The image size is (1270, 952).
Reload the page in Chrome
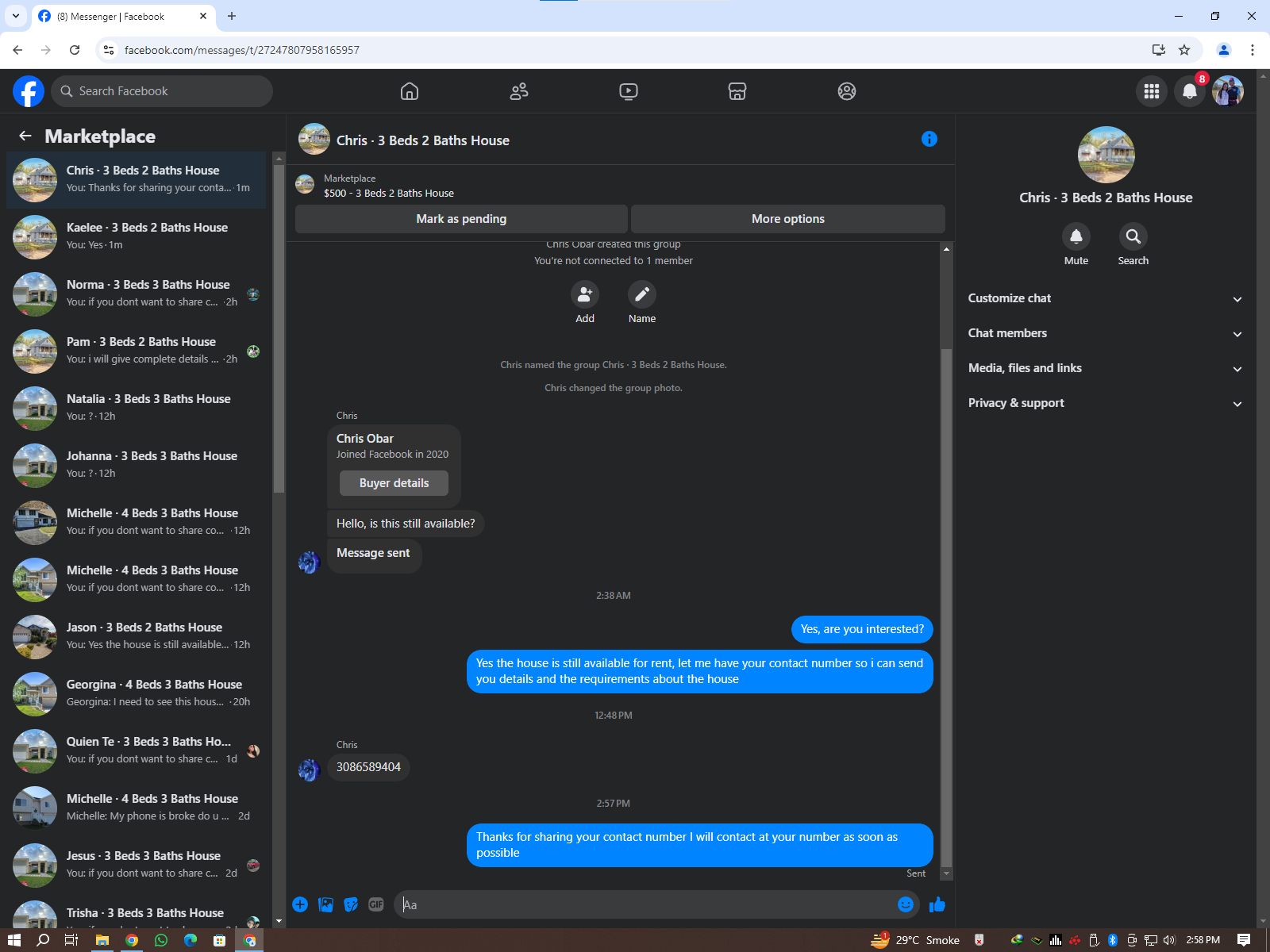(x=75, y=50)
